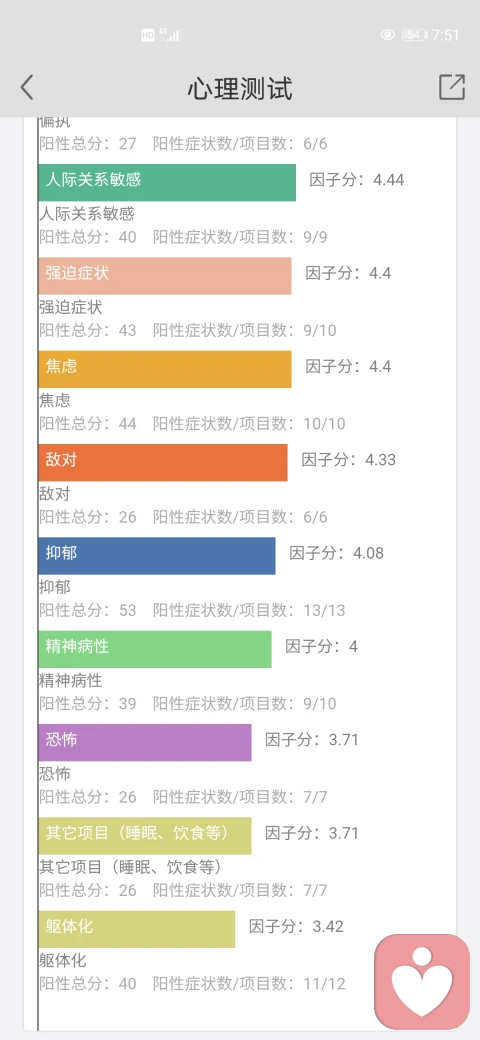Tap the yellow 焦虑 bar

165,369
